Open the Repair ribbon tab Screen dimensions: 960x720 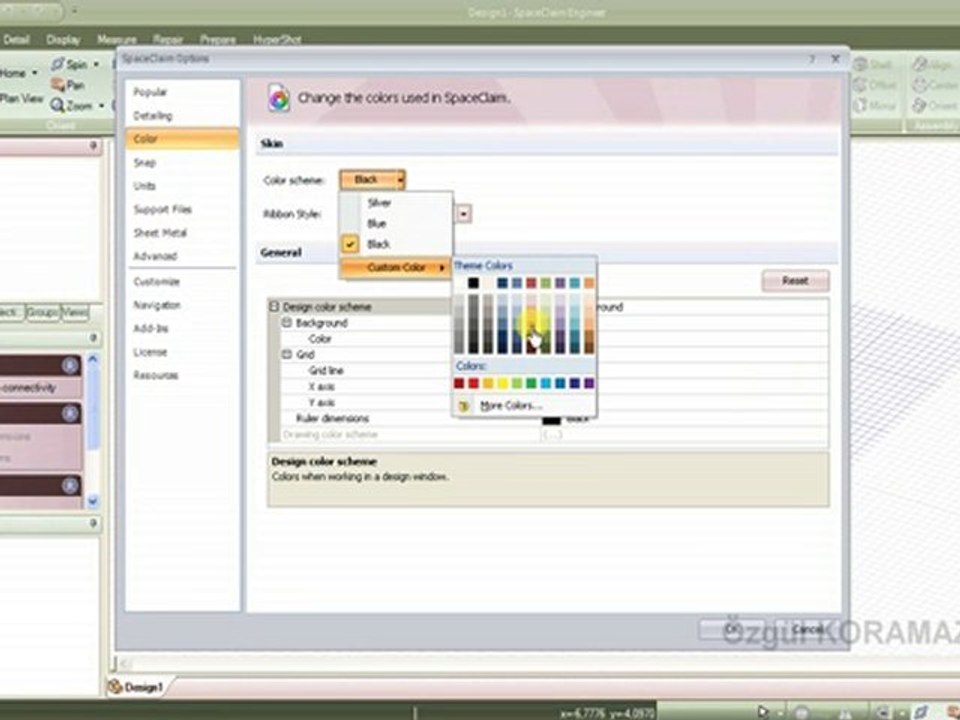pyautogui.click(x=168, y=40)
